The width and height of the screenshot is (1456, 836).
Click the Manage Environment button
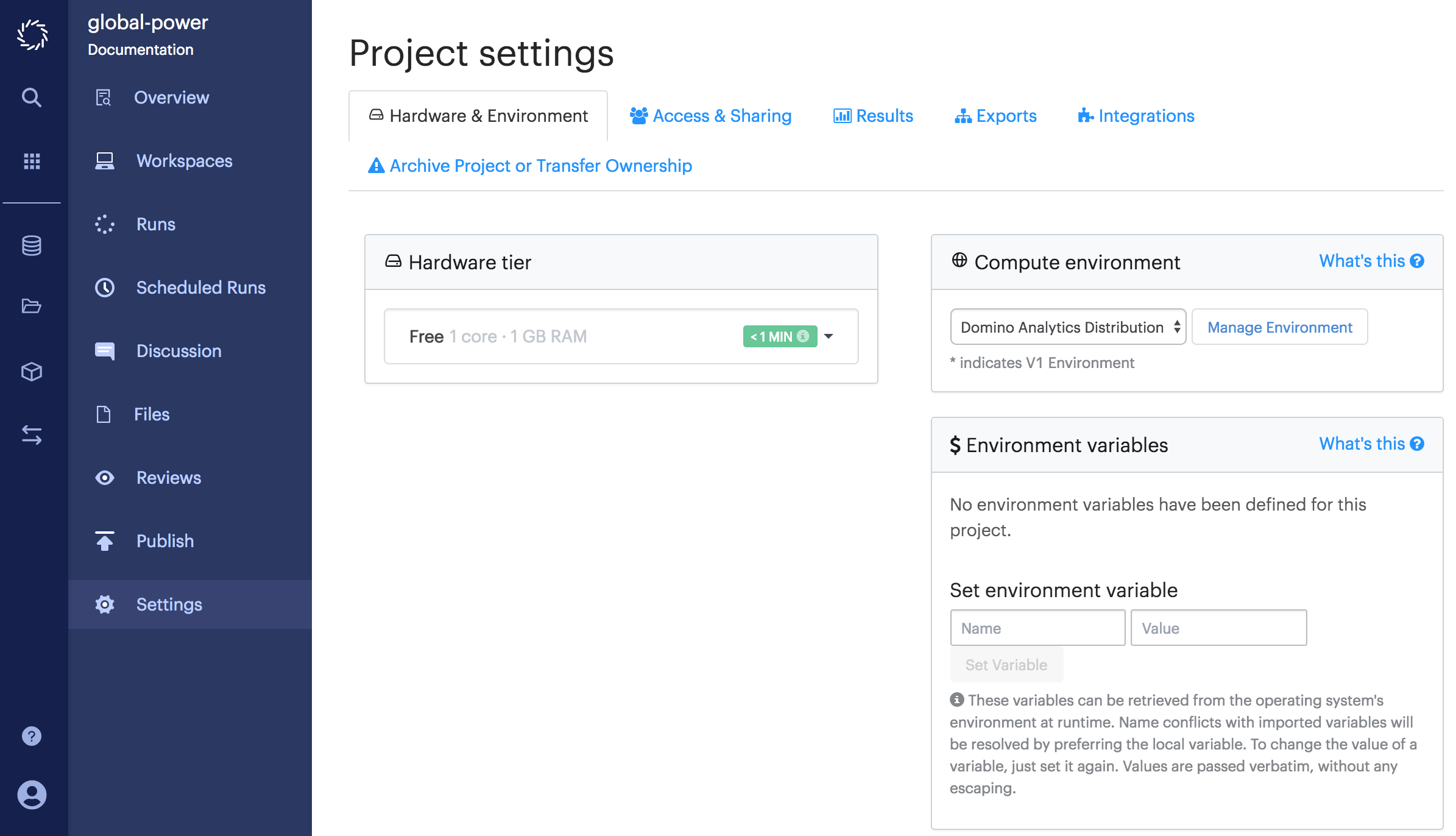[x=1280, y=327]
